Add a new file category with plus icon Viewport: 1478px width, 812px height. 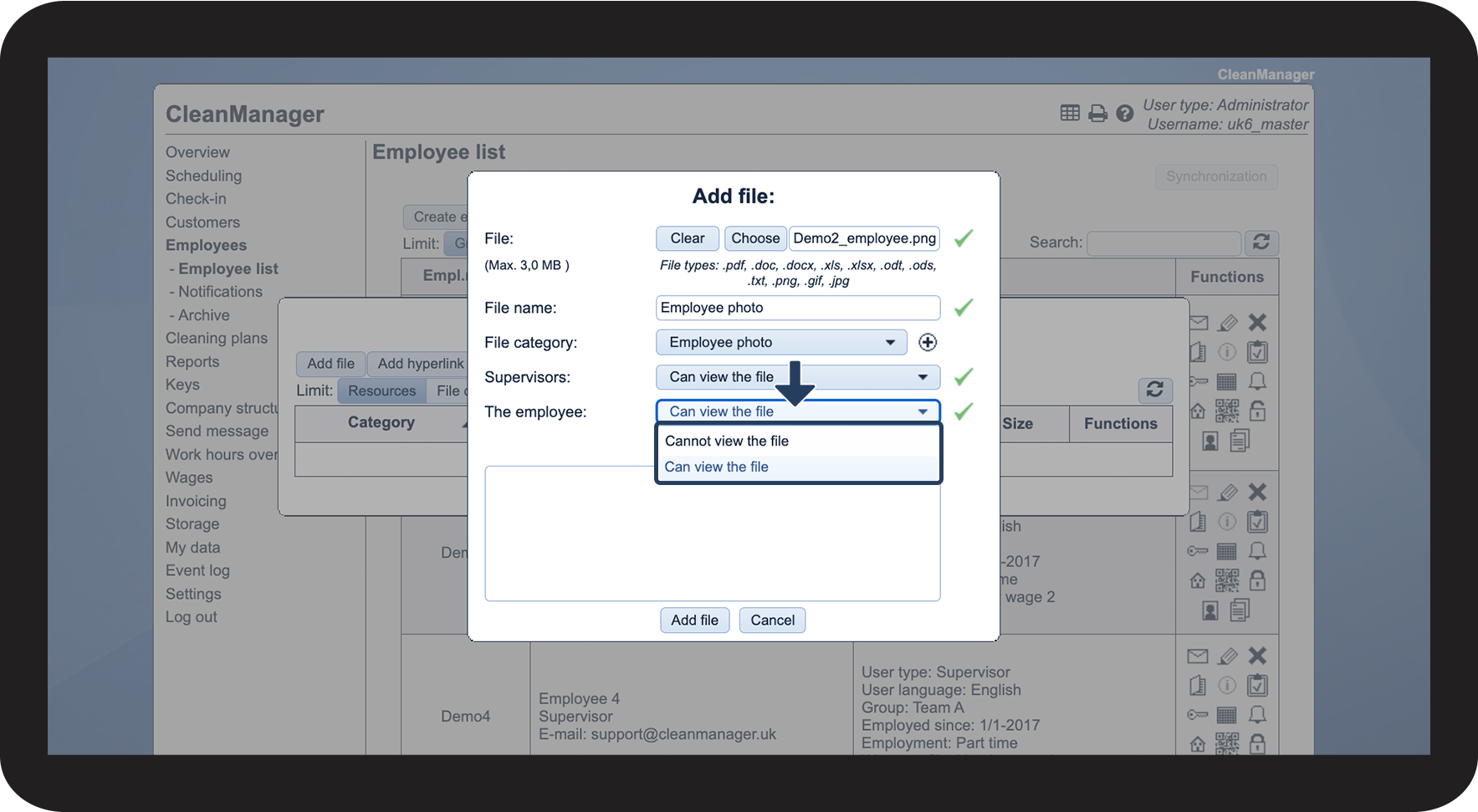coord(928,342)
